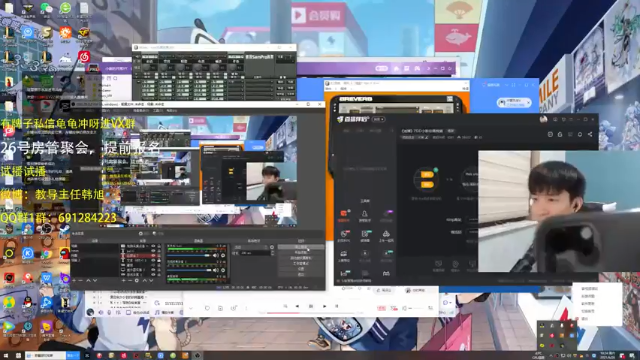
Task: Click upper yellow button in circular panel
Action: pos(427,174)
